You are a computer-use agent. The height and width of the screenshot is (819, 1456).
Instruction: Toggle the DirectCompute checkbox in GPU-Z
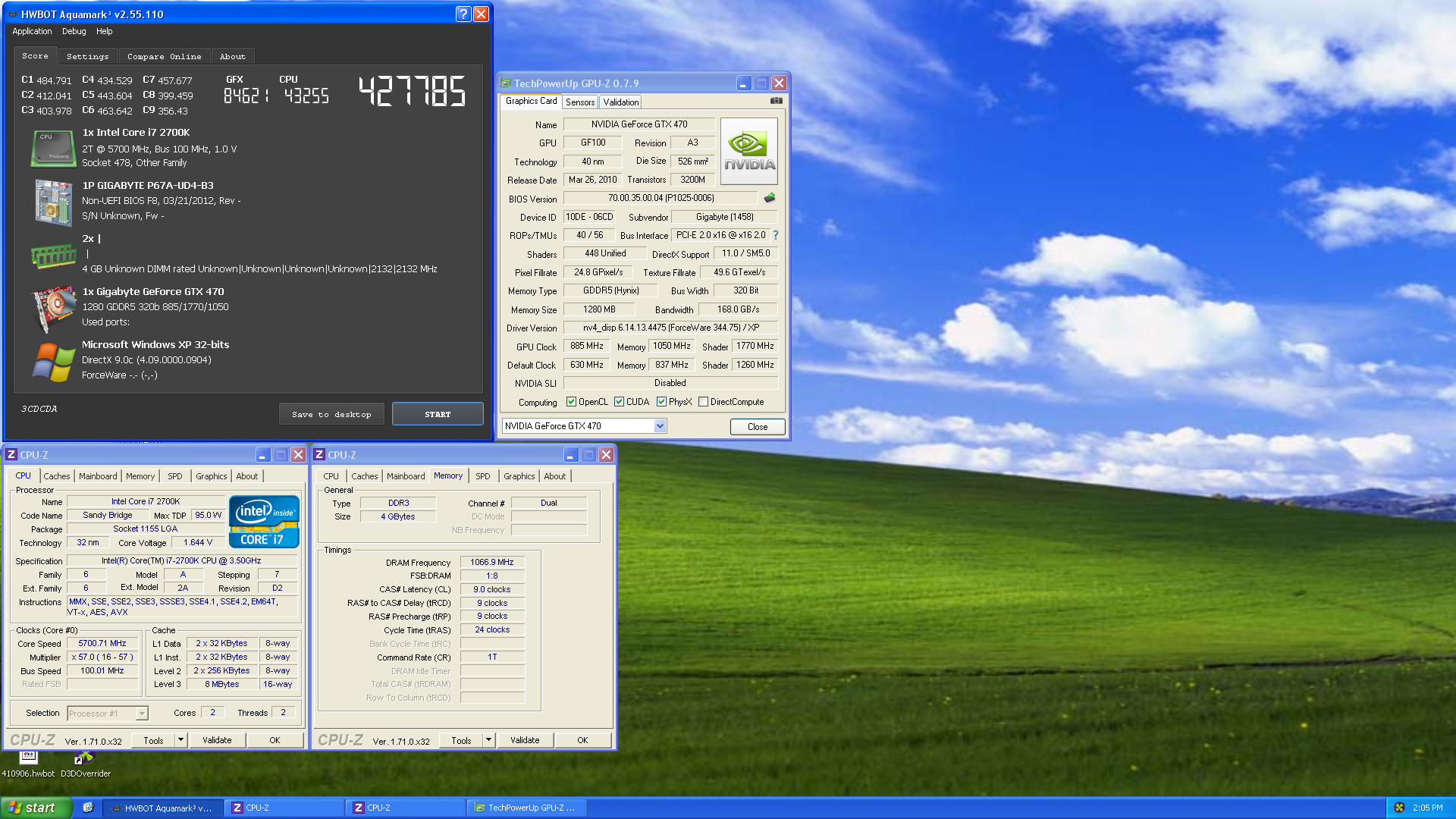703,402
